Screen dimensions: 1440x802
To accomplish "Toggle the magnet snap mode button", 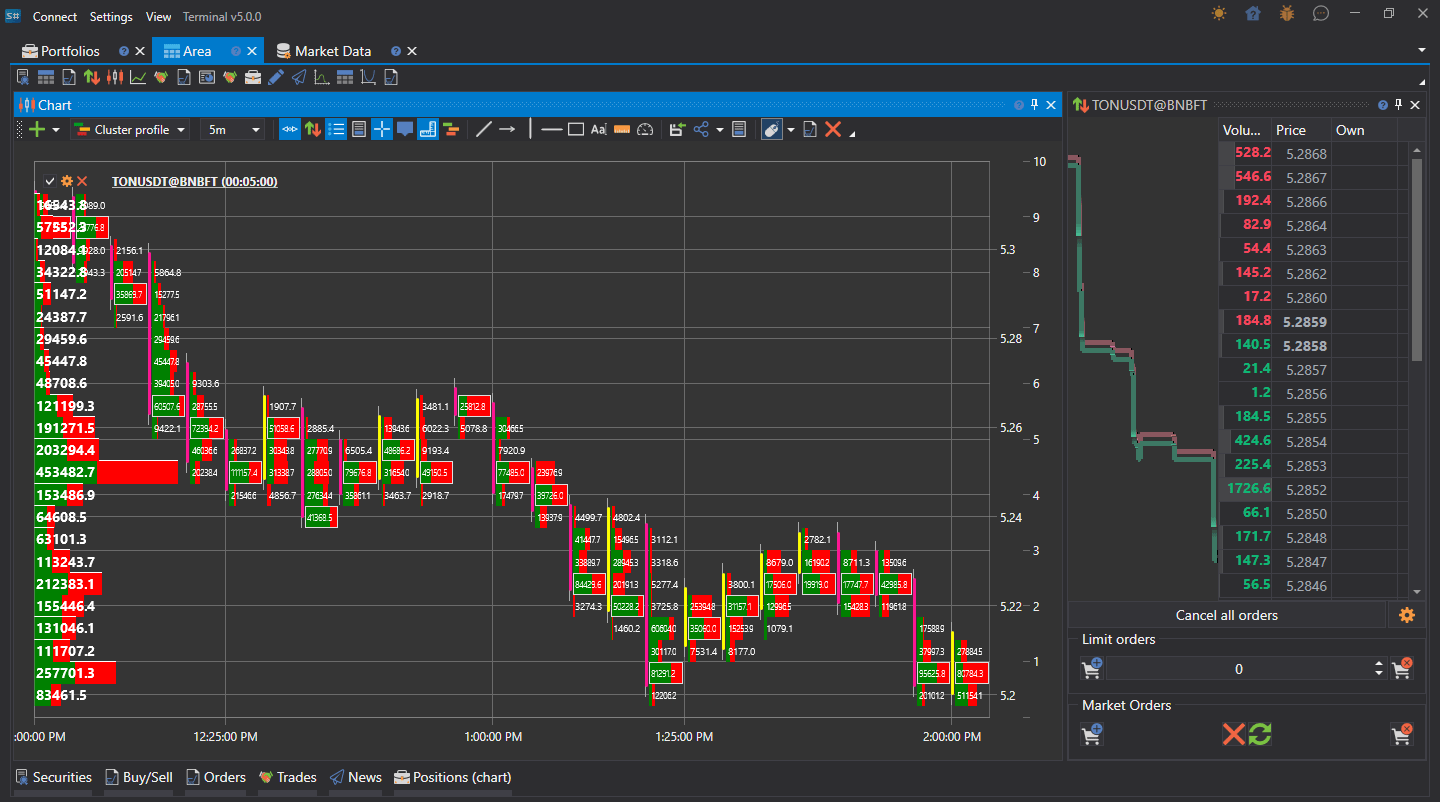I will tap(289, 129).
